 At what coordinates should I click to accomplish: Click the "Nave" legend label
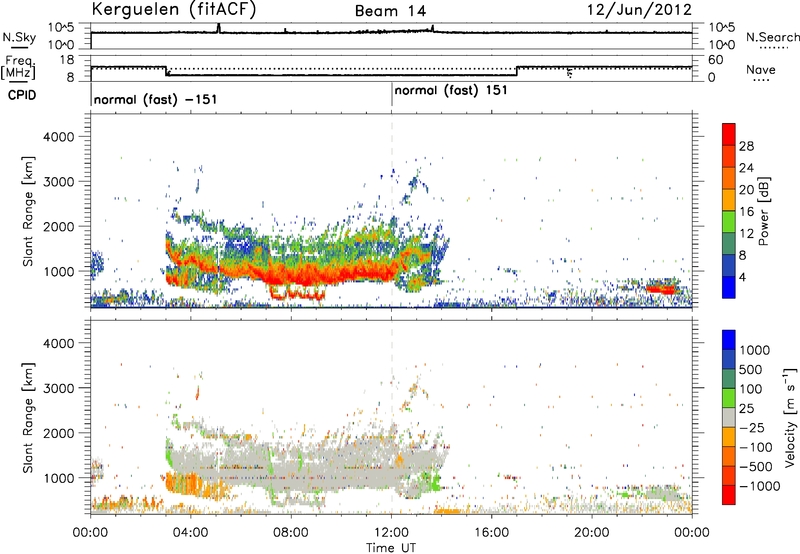(761, 69)
